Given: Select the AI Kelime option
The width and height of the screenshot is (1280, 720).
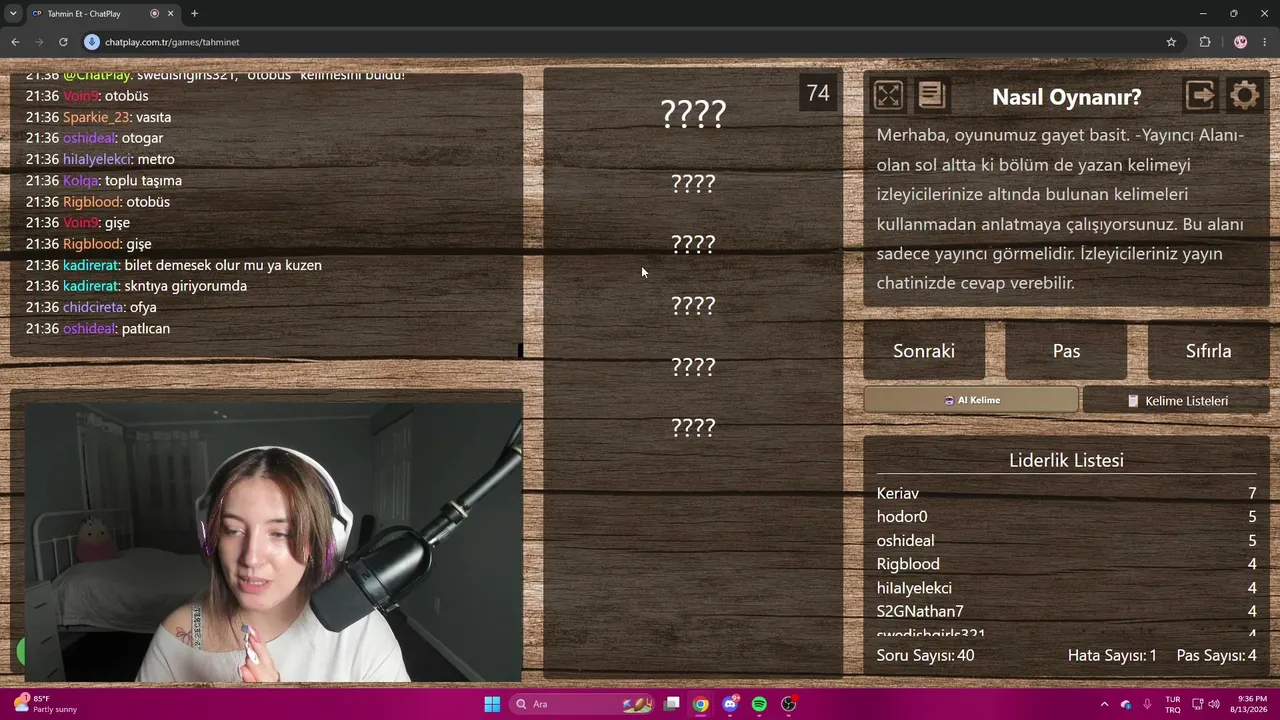Looking at the screenshot, I should coord(971,400).
